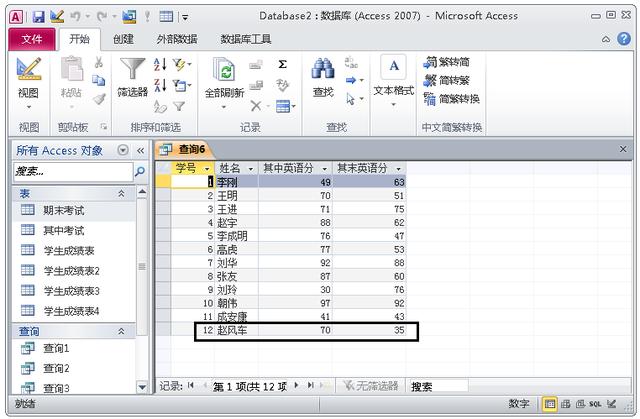Click the Text Format A icon
This screenshot has height=419, width=640.
click(394, 67)
